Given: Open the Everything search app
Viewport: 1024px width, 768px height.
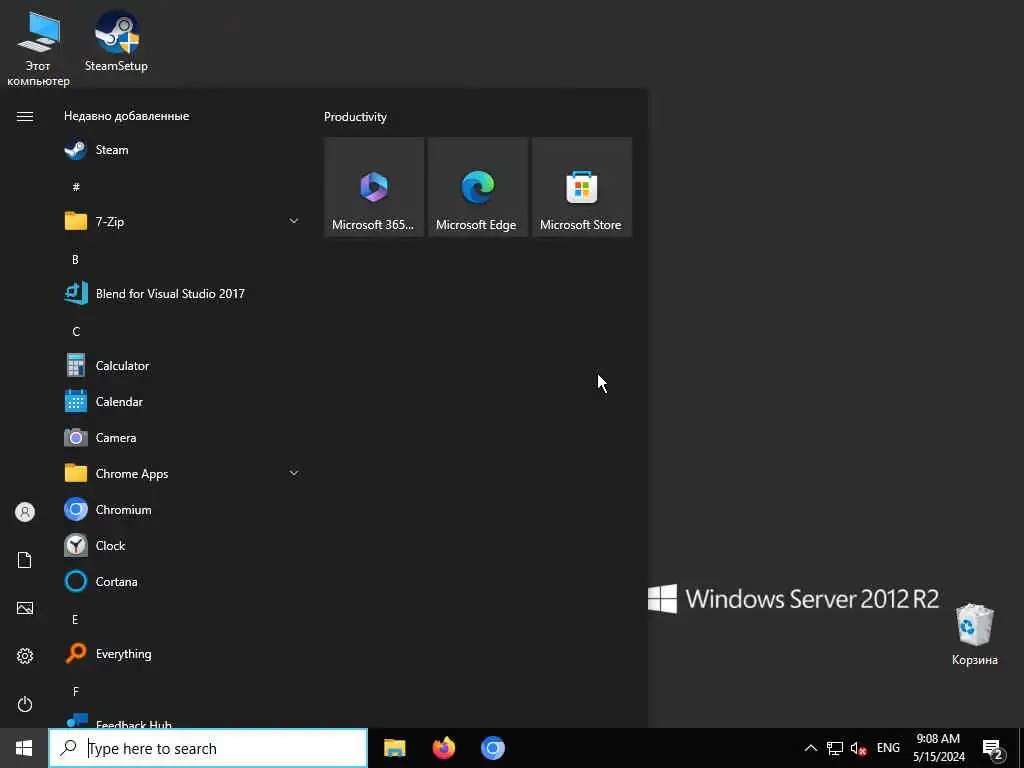Looking at the screenshot, I should pos(182,654).
